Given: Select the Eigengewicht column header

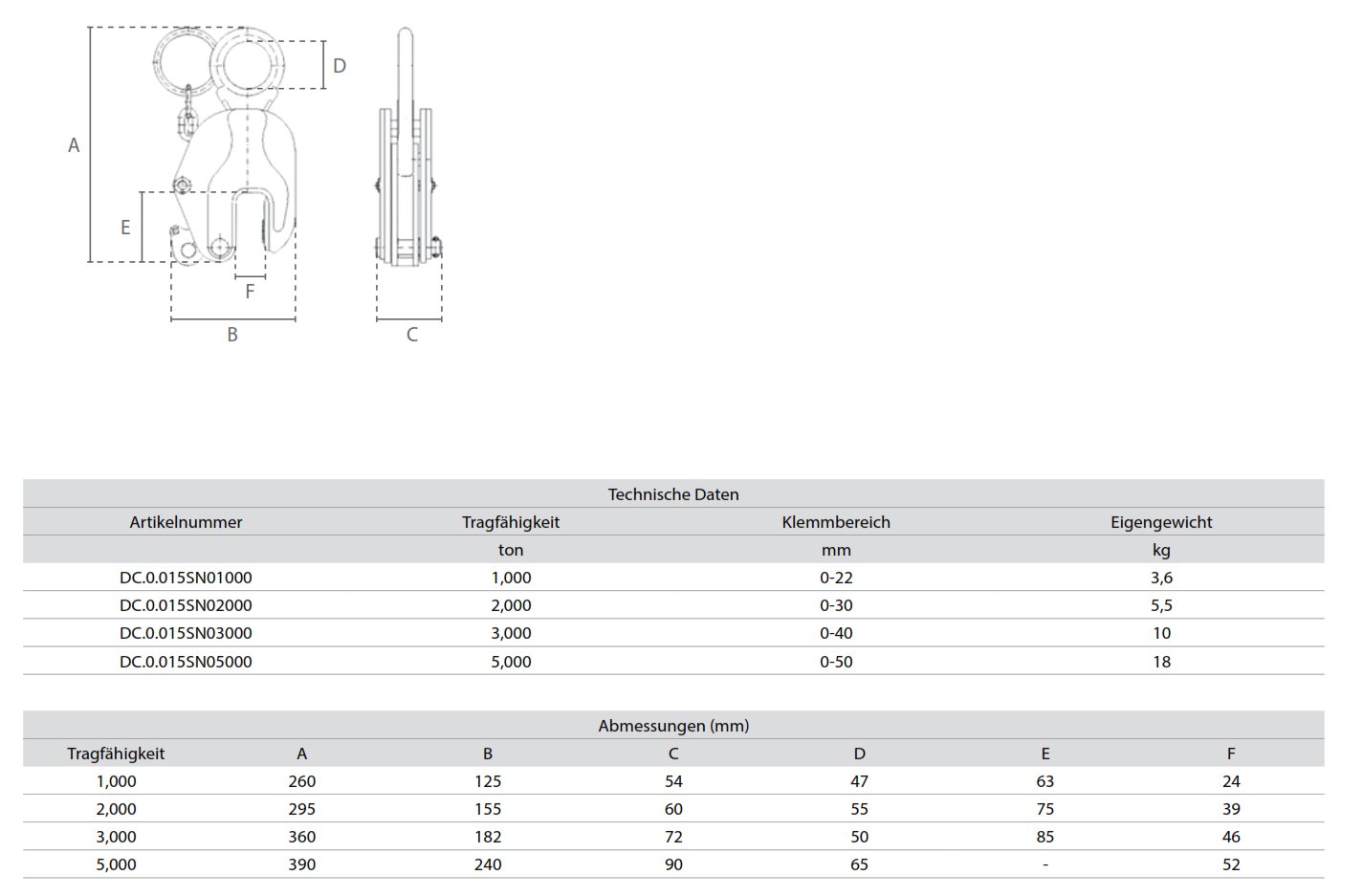Looking at the screenshot, I should coord(1160,522).
